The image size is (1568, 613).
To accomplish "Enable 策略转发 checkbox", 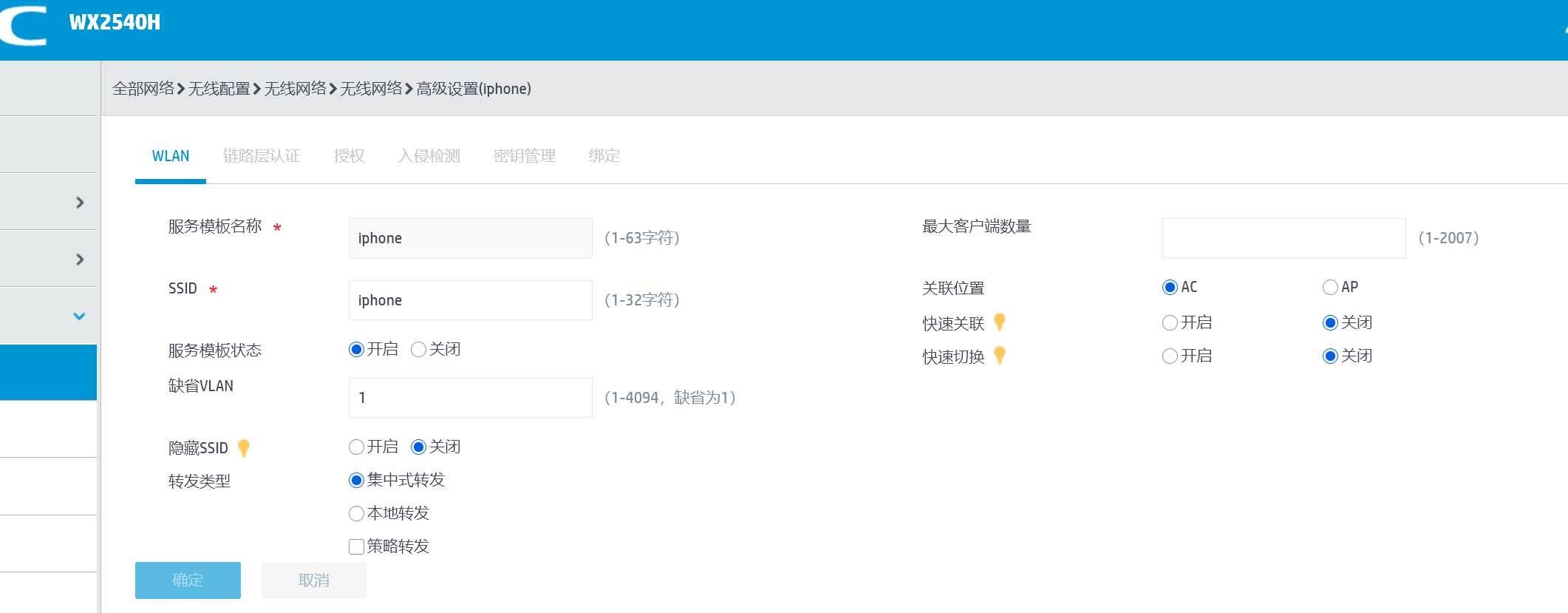I will point(356,546).
